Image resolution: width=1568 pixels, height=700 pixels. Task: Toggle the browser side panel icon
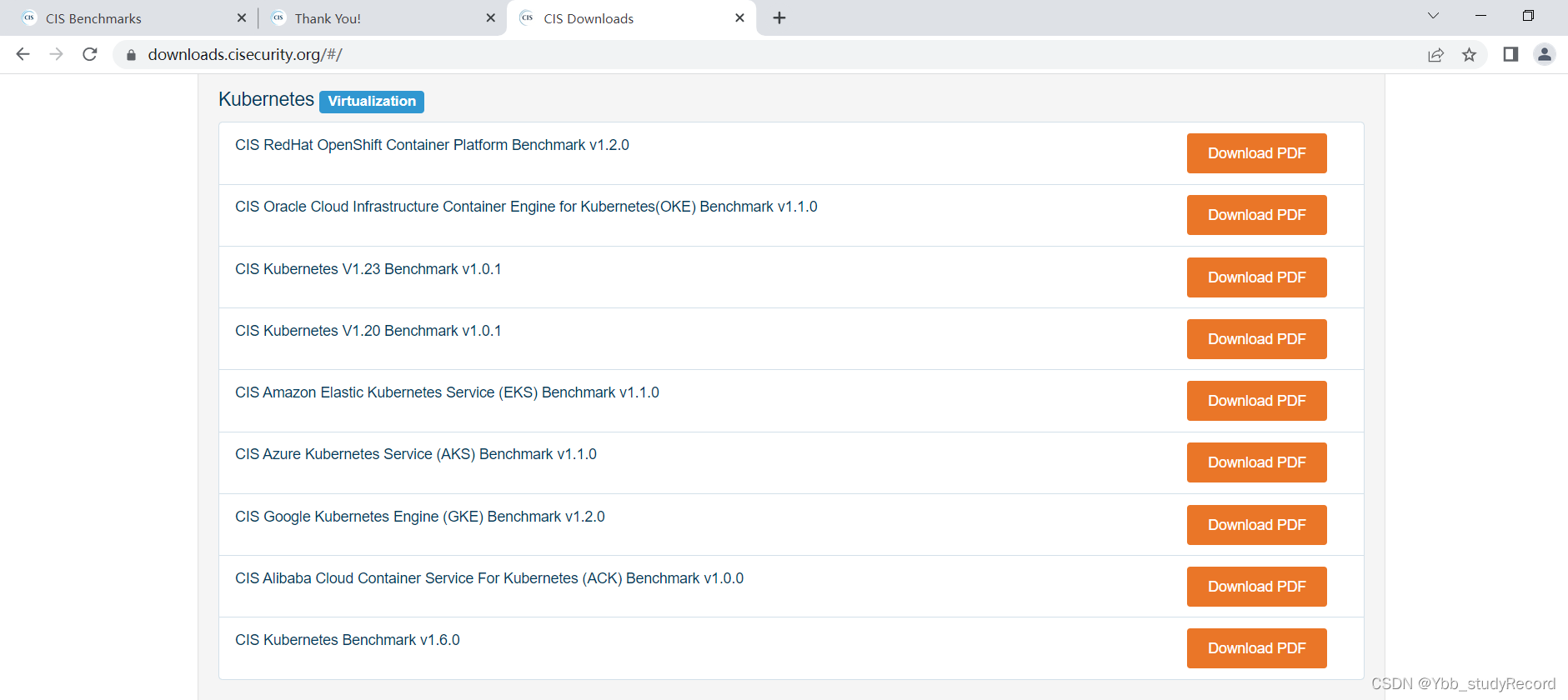[x=1510, y=54]
